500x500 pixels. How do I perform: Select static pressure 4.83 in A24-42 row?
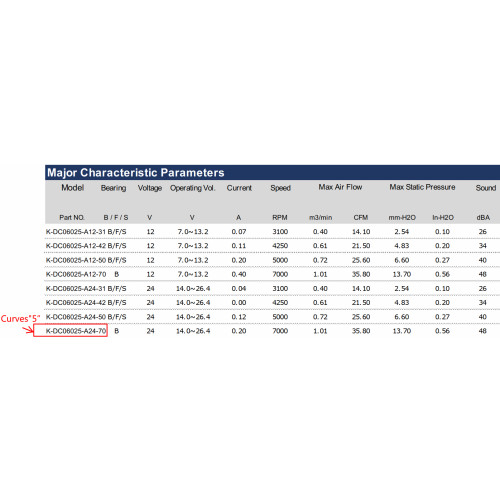402,303
